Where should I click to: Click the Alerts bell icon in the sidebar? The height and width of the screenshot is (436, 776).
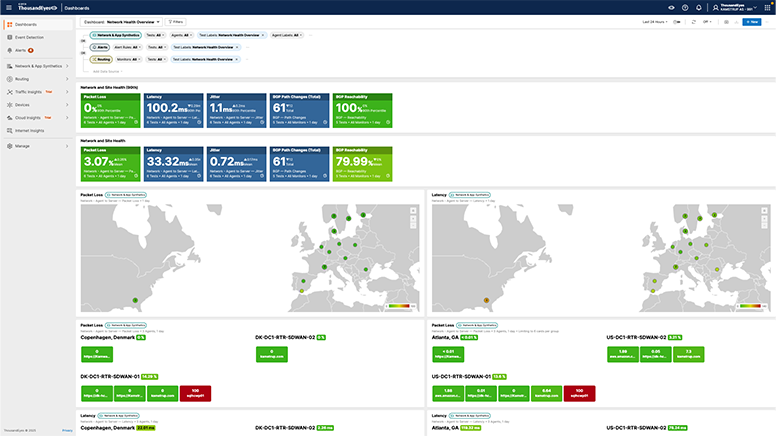[8, 49]
